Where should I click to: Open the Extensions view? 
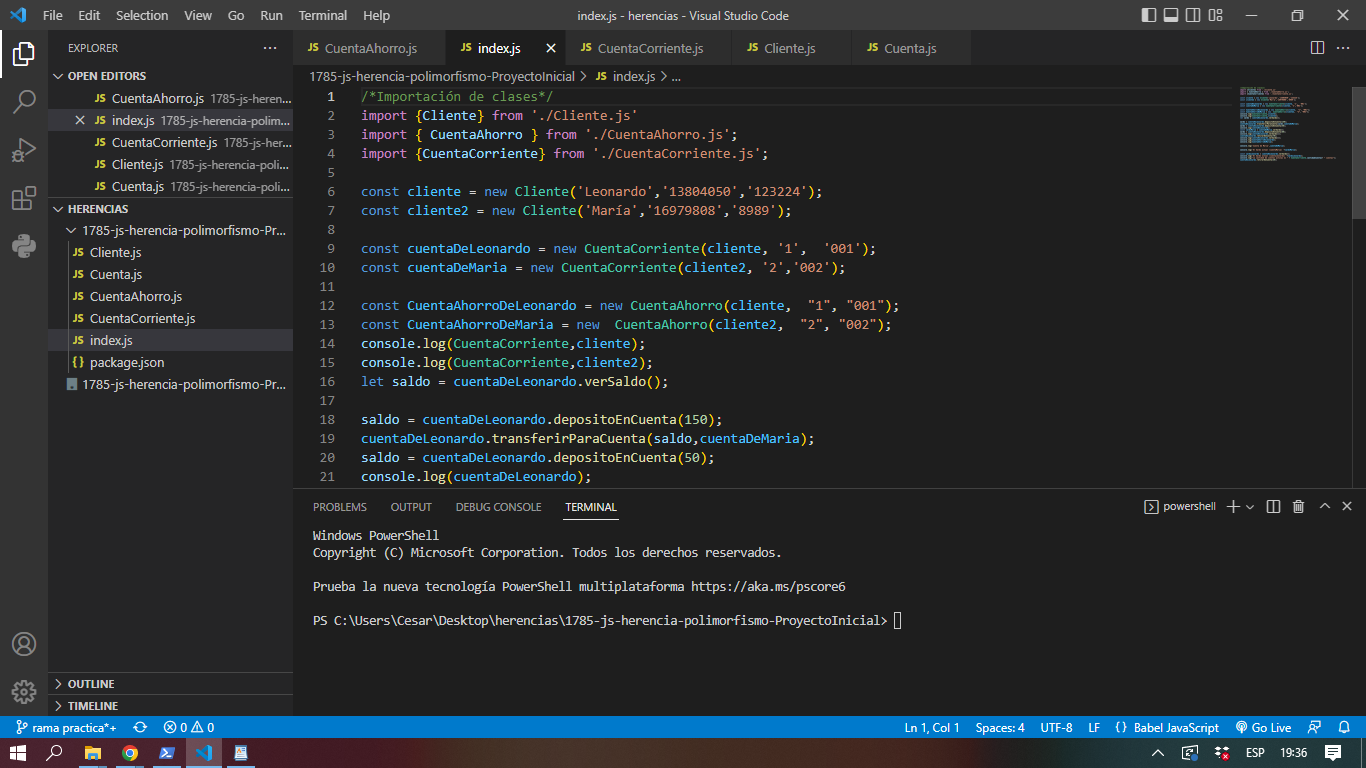point(24,198)
